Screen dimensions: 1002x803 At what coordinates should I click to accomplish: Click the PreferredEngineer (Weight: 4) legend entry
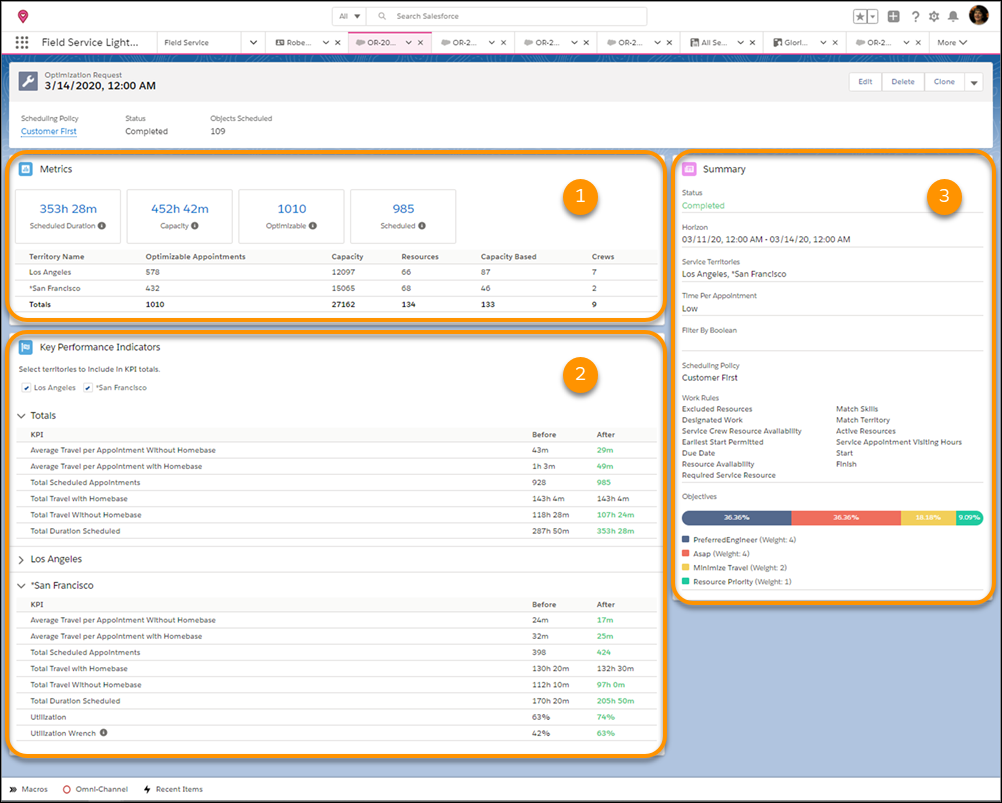click(x=739, y=540)
